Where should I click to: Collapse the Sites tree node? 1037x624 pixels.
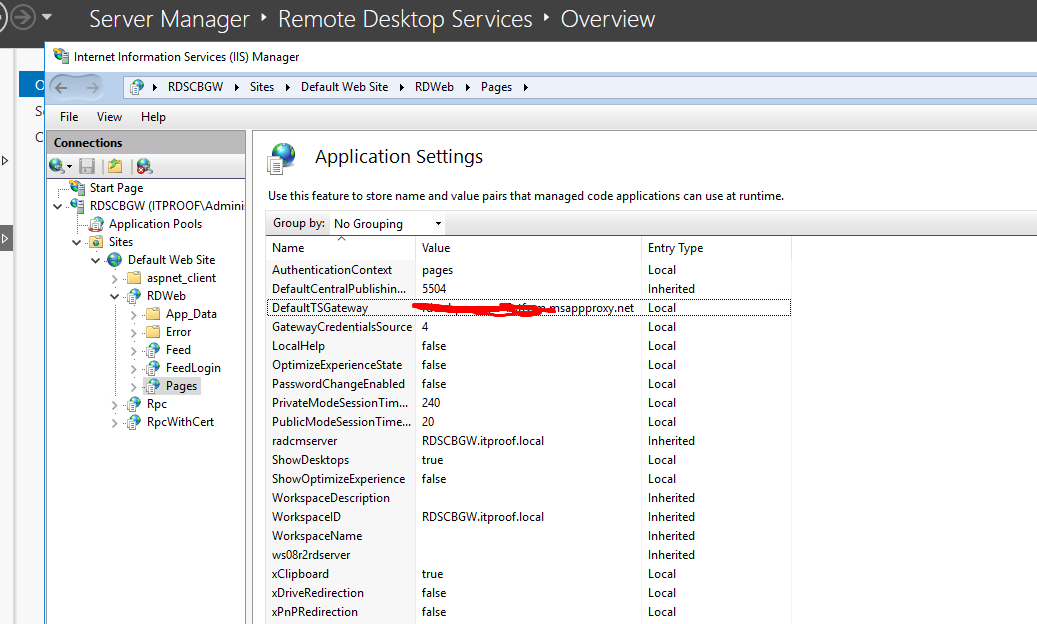(77, 243)
